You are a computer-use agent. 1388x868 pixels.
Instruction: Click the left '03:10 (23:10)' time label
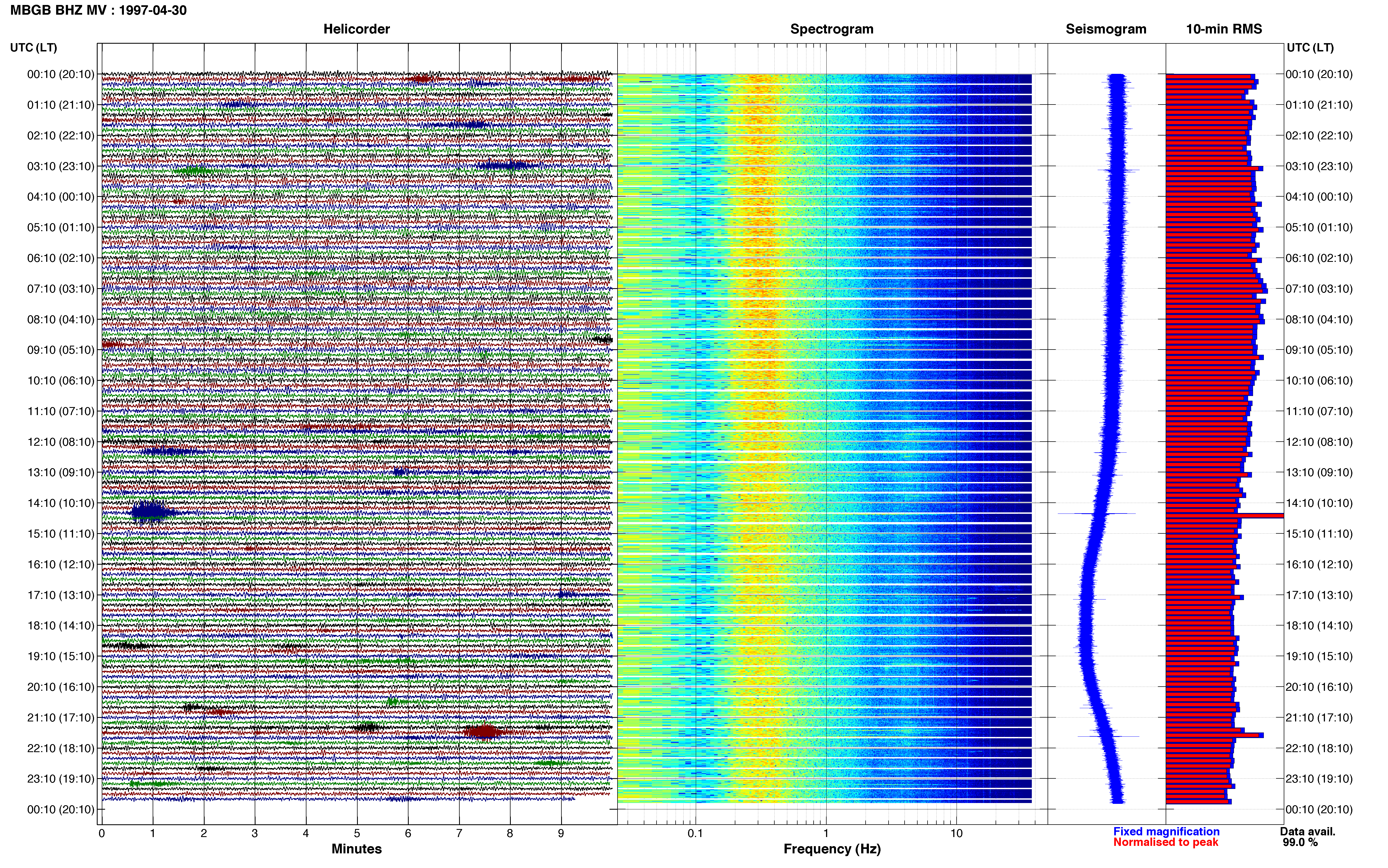(x=61, y=166)
